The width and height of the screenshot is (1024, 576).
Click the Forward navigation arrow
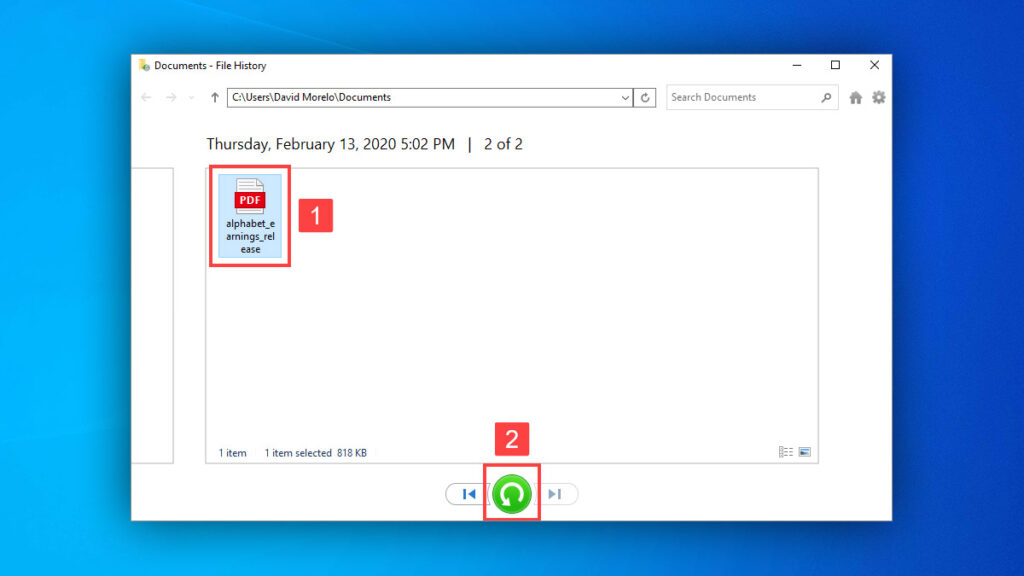(x=171, y=98)
